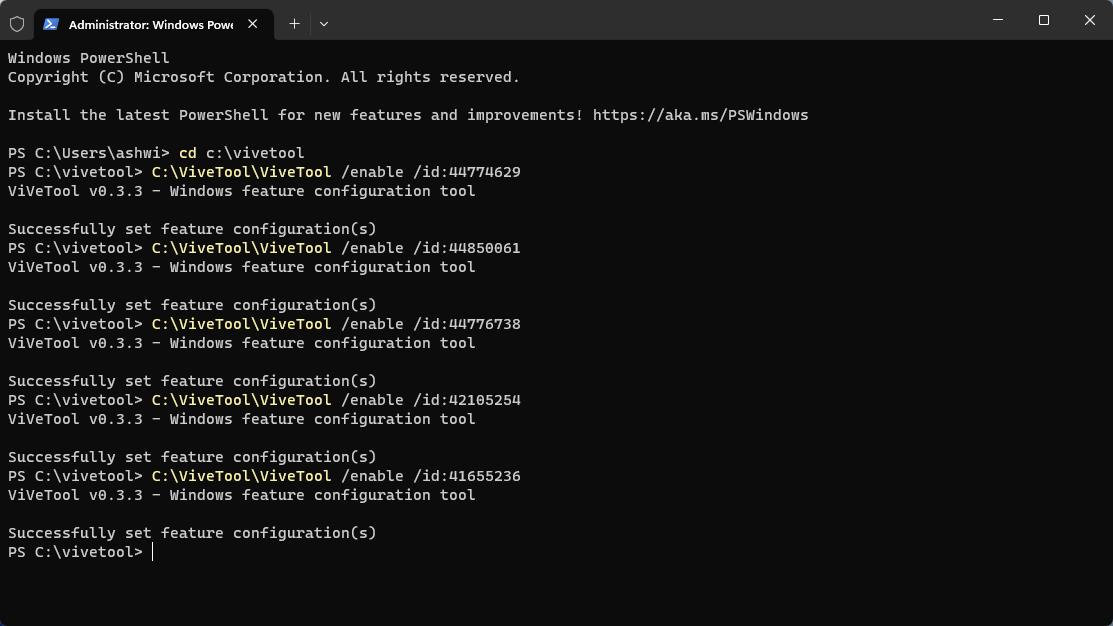Click the ViVeTool command enabling id 41655236
The height and width of the screenshot is (626, 1113).
335,476
